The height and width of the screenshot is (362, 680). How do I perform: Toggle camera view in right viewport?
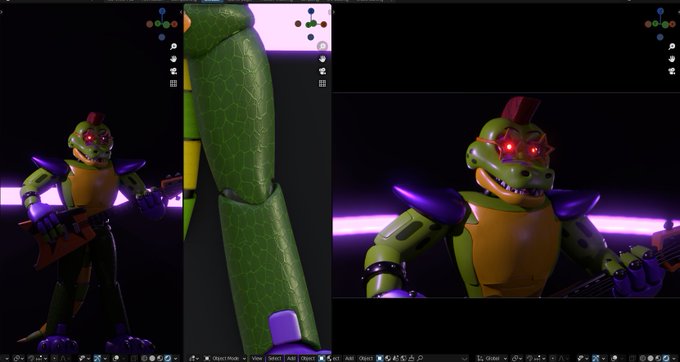(x=672, y=71)
